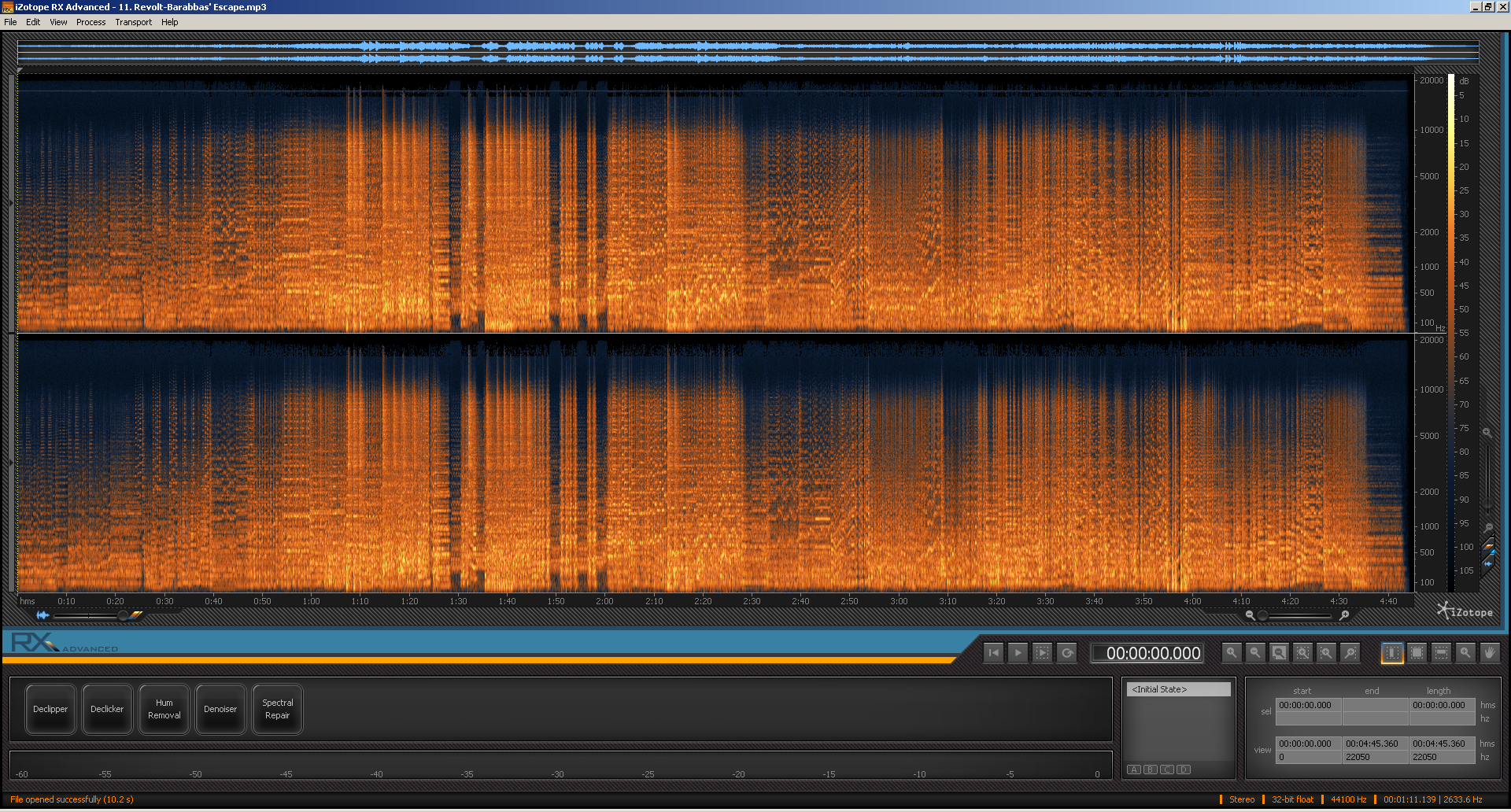The height and width of the screenshot is (812, 1511).
Task: Click the selection end time field
Action: [1375, 705]
